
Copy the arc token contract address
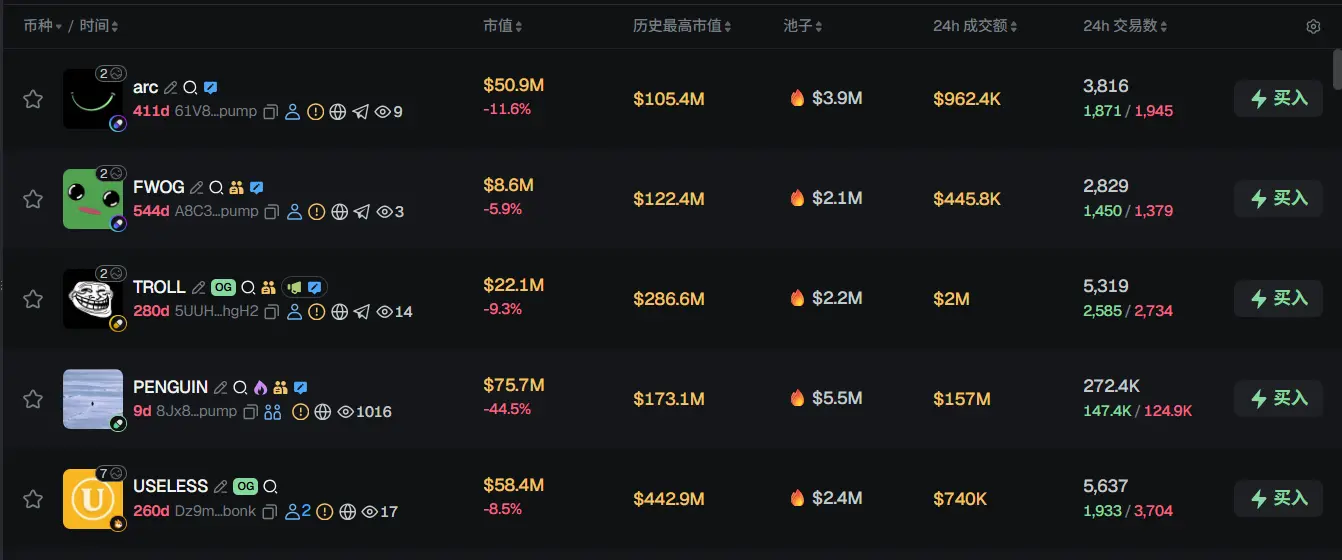[x=270, y=112]
